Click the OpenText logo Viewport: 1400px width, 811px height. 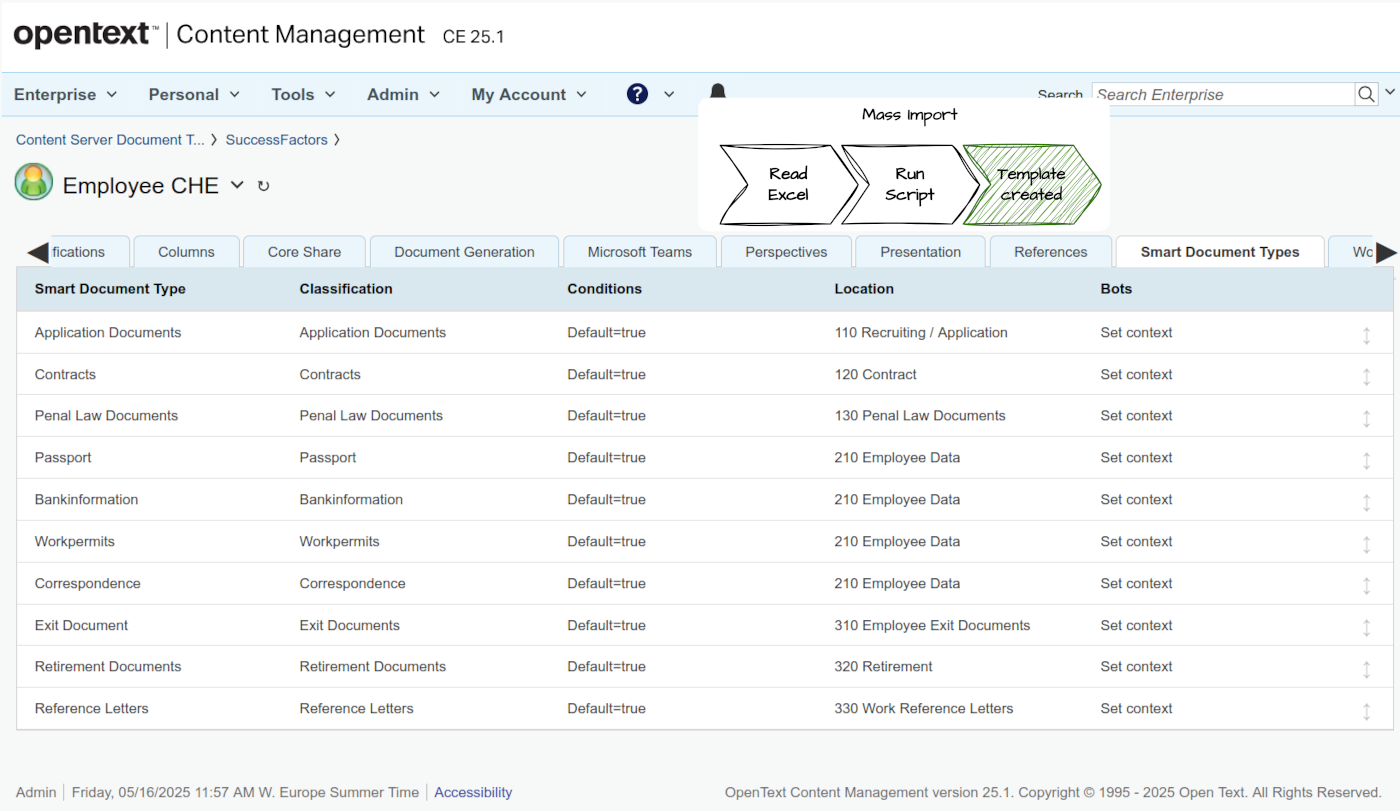(82, 33)
